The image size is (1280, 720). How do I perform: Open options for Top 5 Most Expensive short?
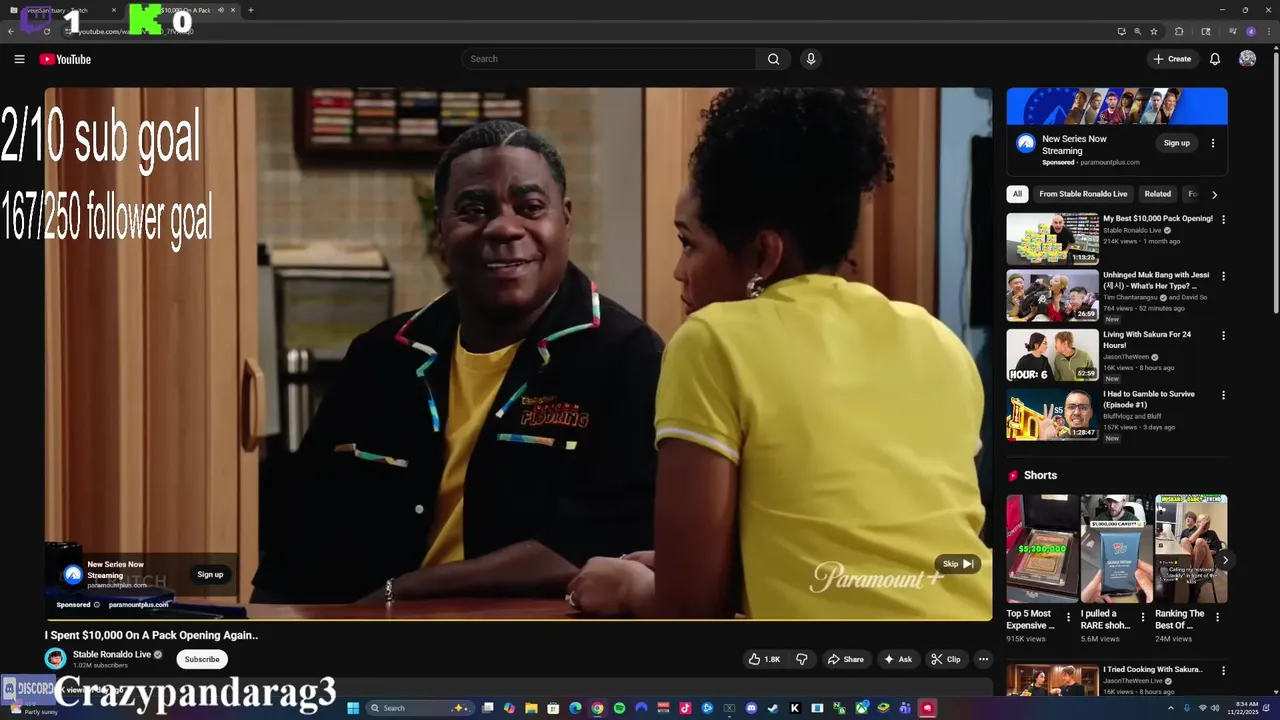(1068, 617)
